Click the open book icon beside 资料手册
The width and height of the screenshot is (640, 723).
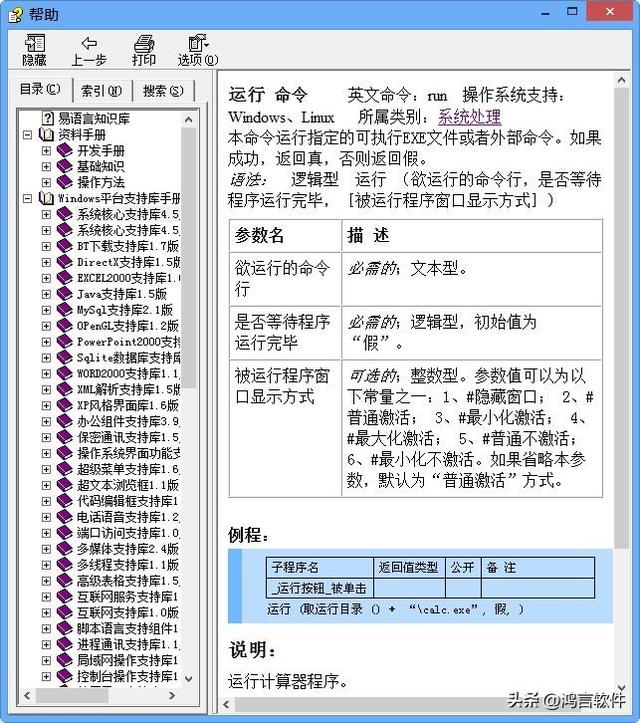(47, 135)
